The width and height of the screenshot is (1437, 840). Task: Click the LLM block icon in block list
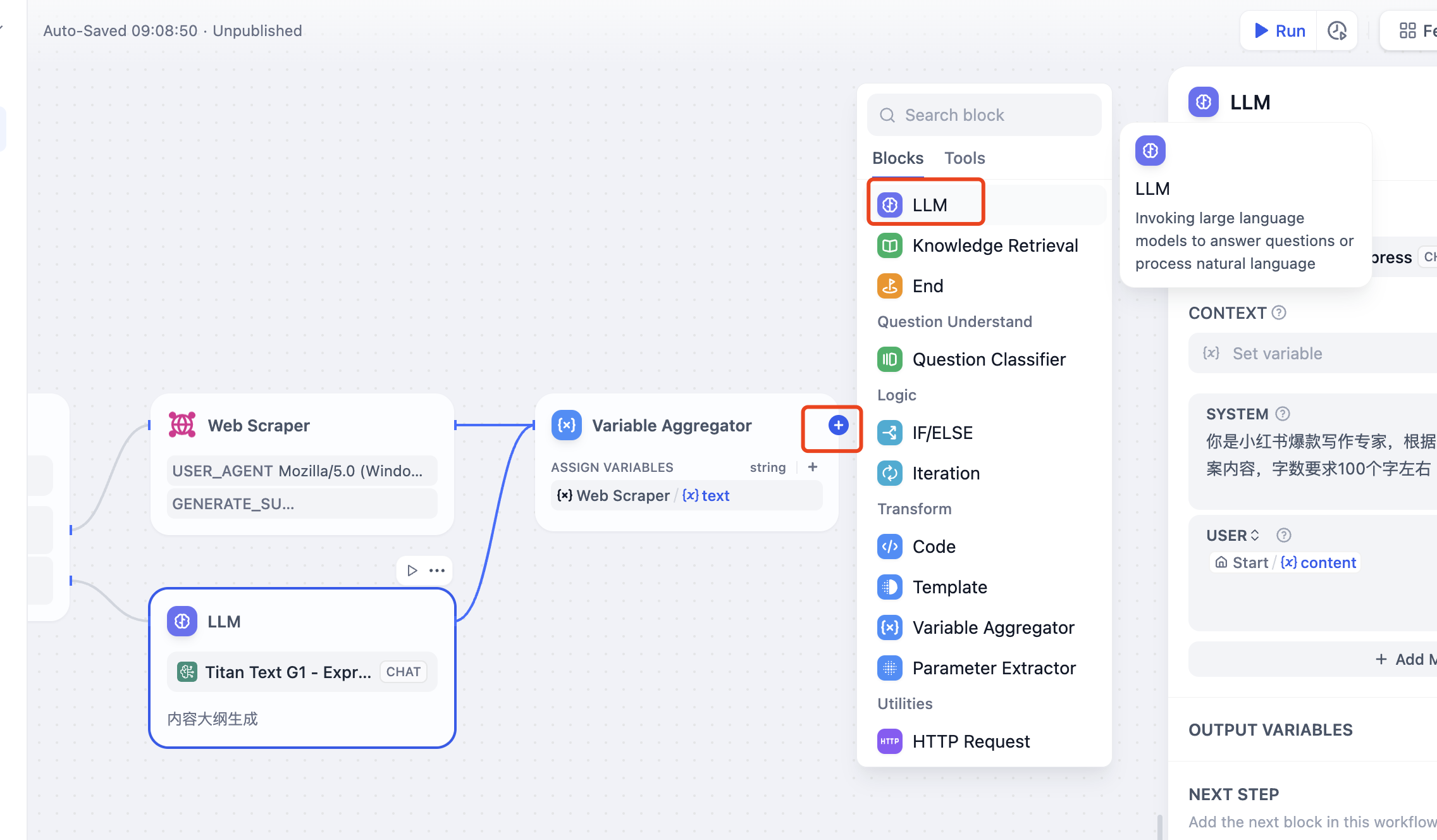pos(890,205)
